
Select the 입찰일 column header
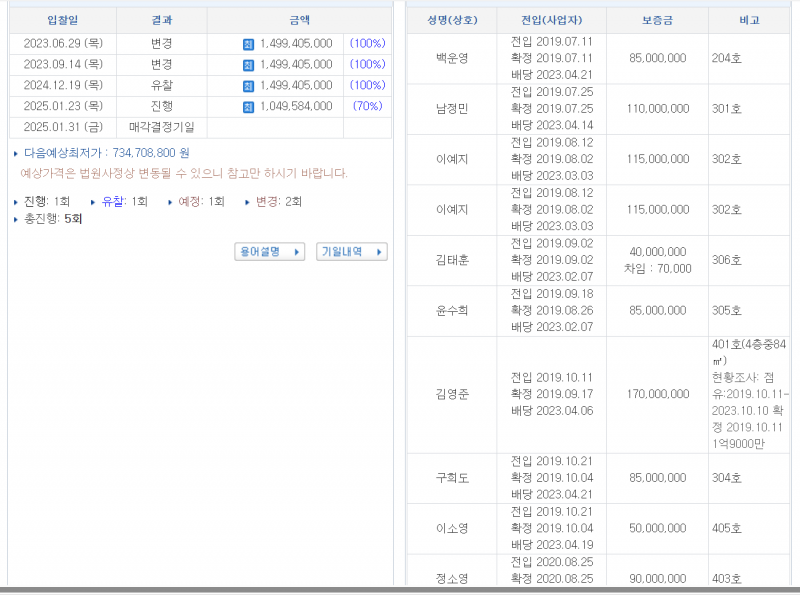(x=62, y=20)
